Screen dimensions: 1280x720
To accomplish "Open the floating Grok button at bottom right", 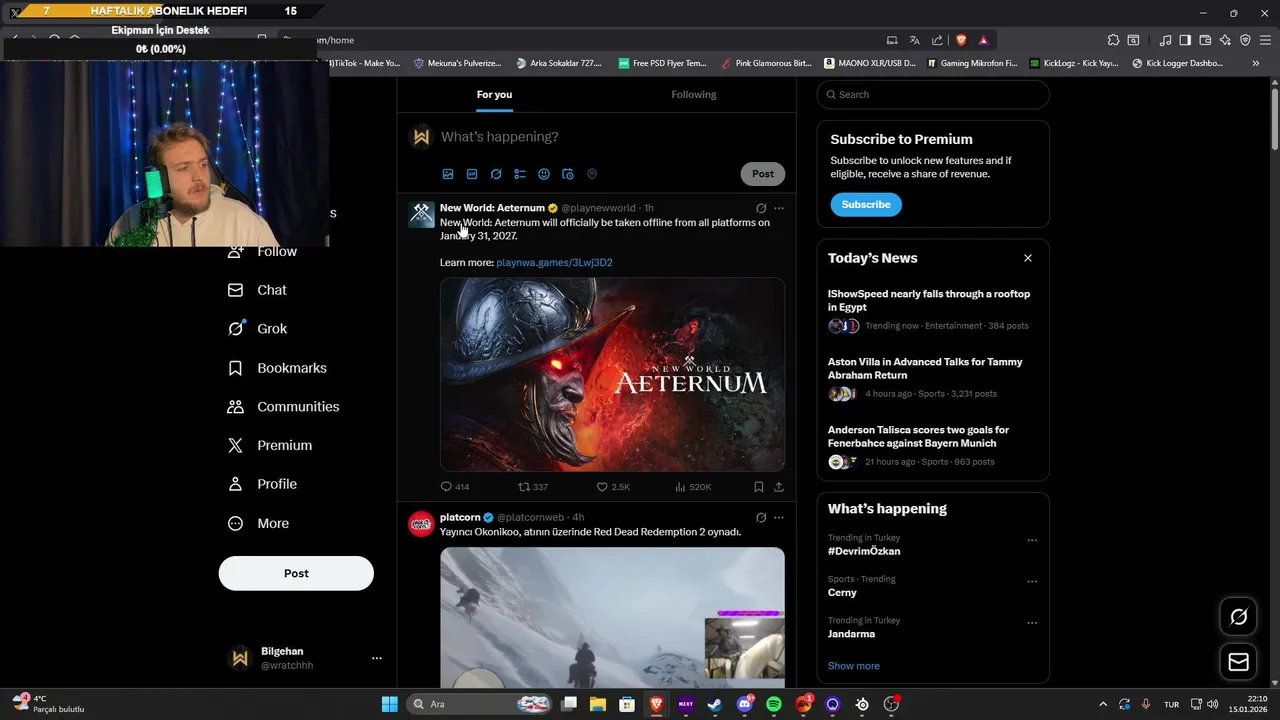I will [x=1238, y=617].
